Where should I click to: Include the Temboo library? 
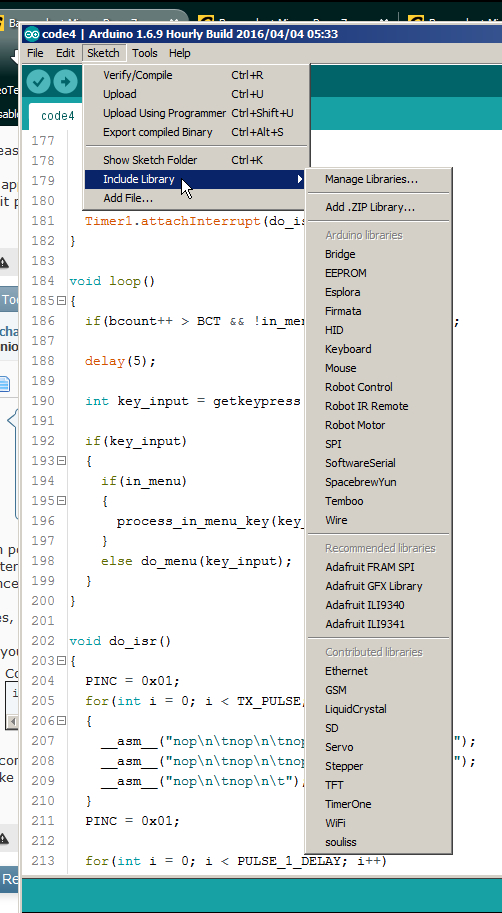coord(379,501)
